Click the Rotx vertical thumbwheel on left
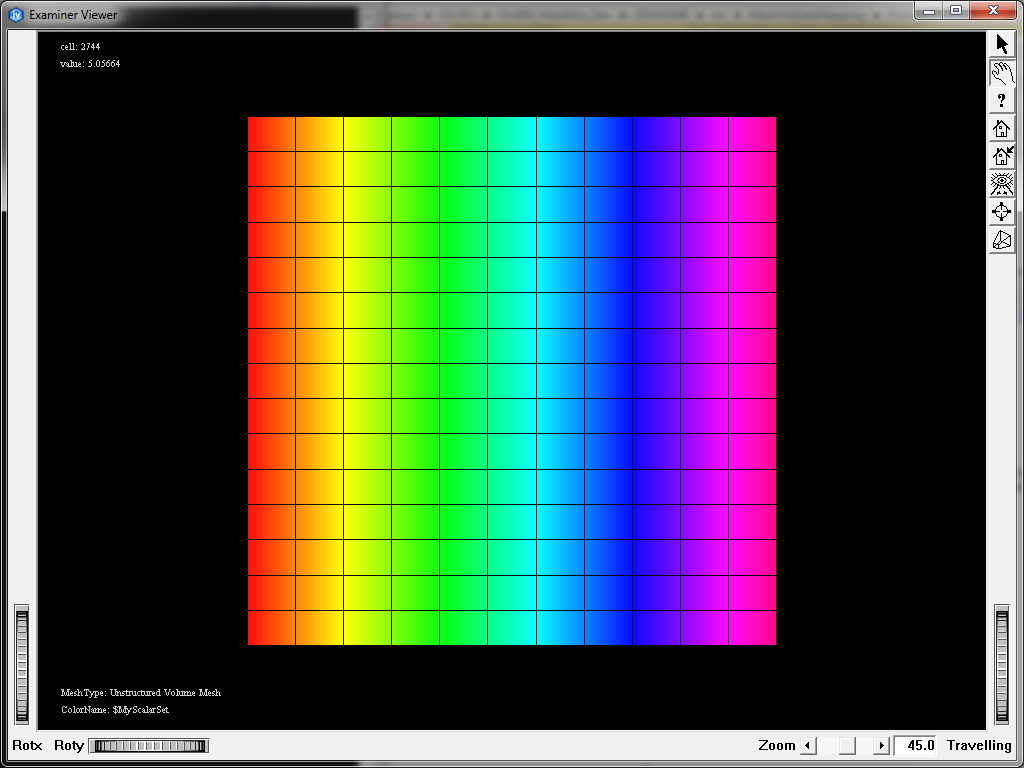The height and width of the screenshot is (768, 1024). point(22,664)
